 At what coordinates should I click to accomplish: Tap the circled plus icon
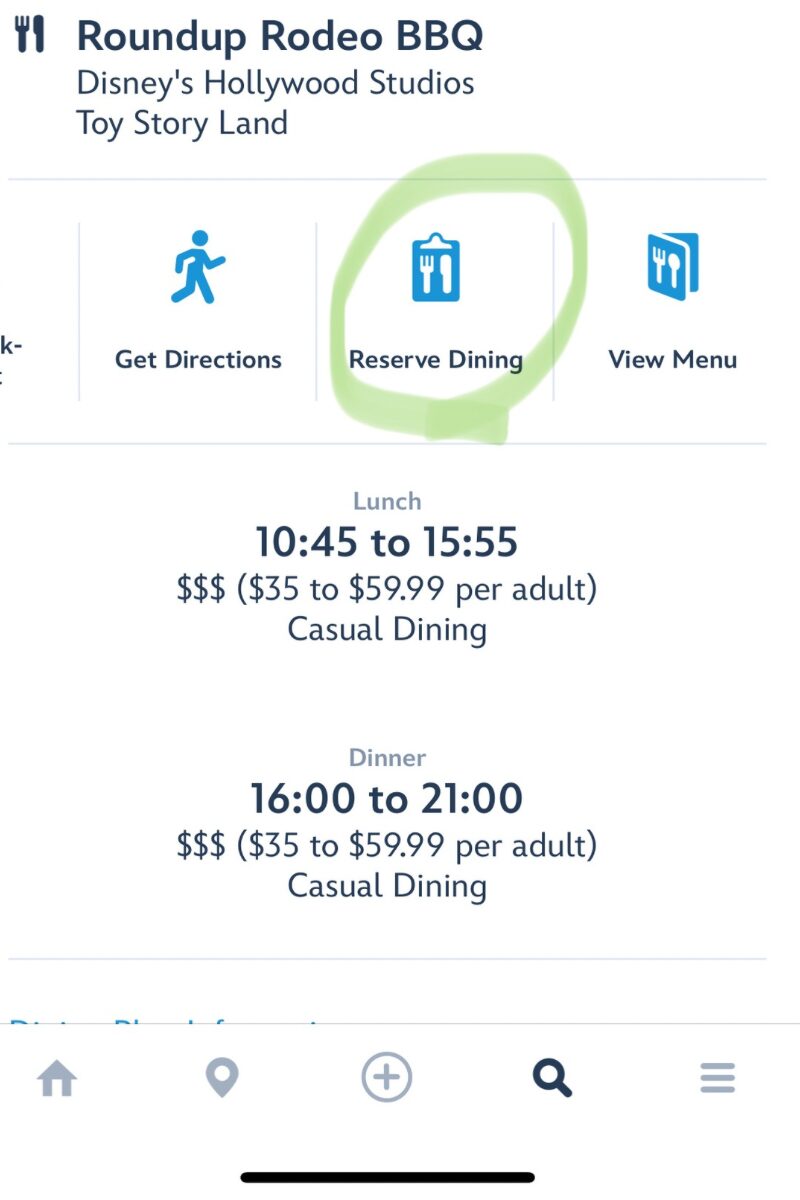(387, 1078)
